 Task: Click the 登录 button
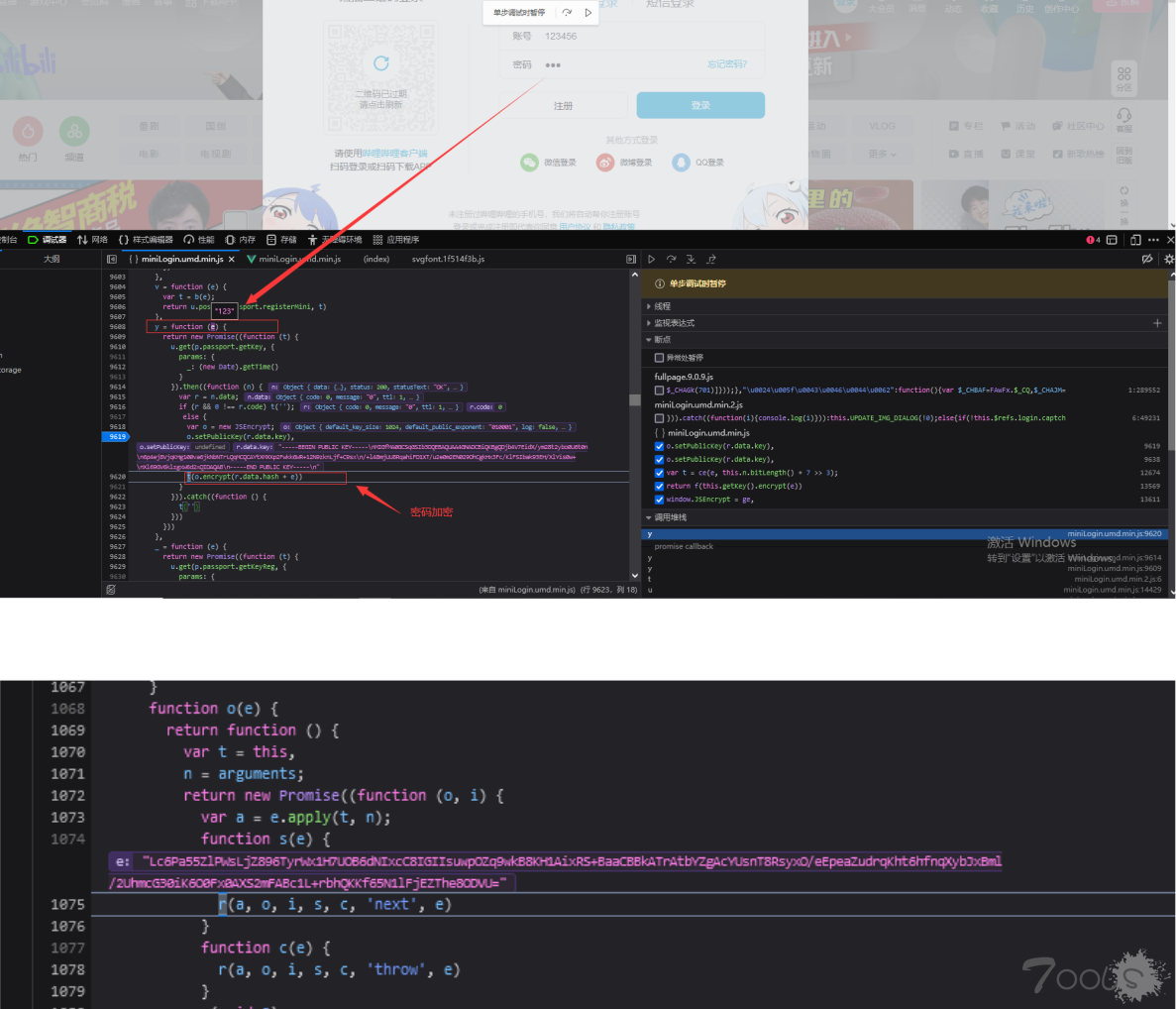coord(700,105)
